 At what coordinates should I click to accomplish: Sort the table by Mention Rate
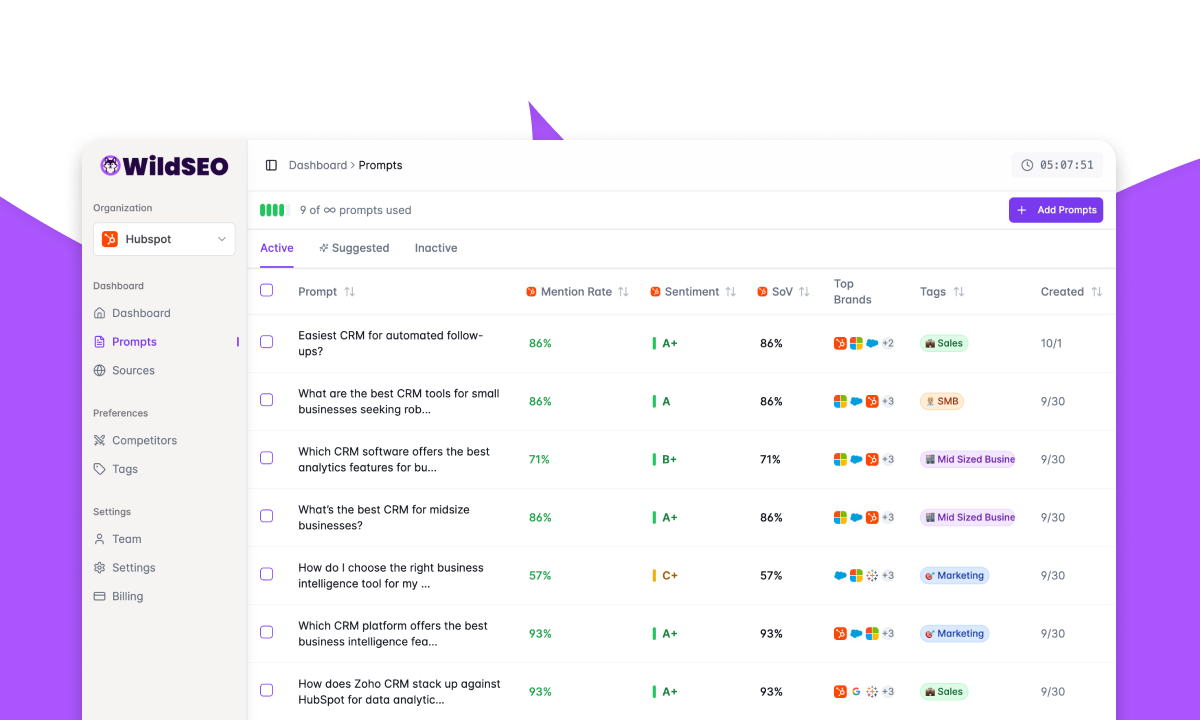point(624,291)
